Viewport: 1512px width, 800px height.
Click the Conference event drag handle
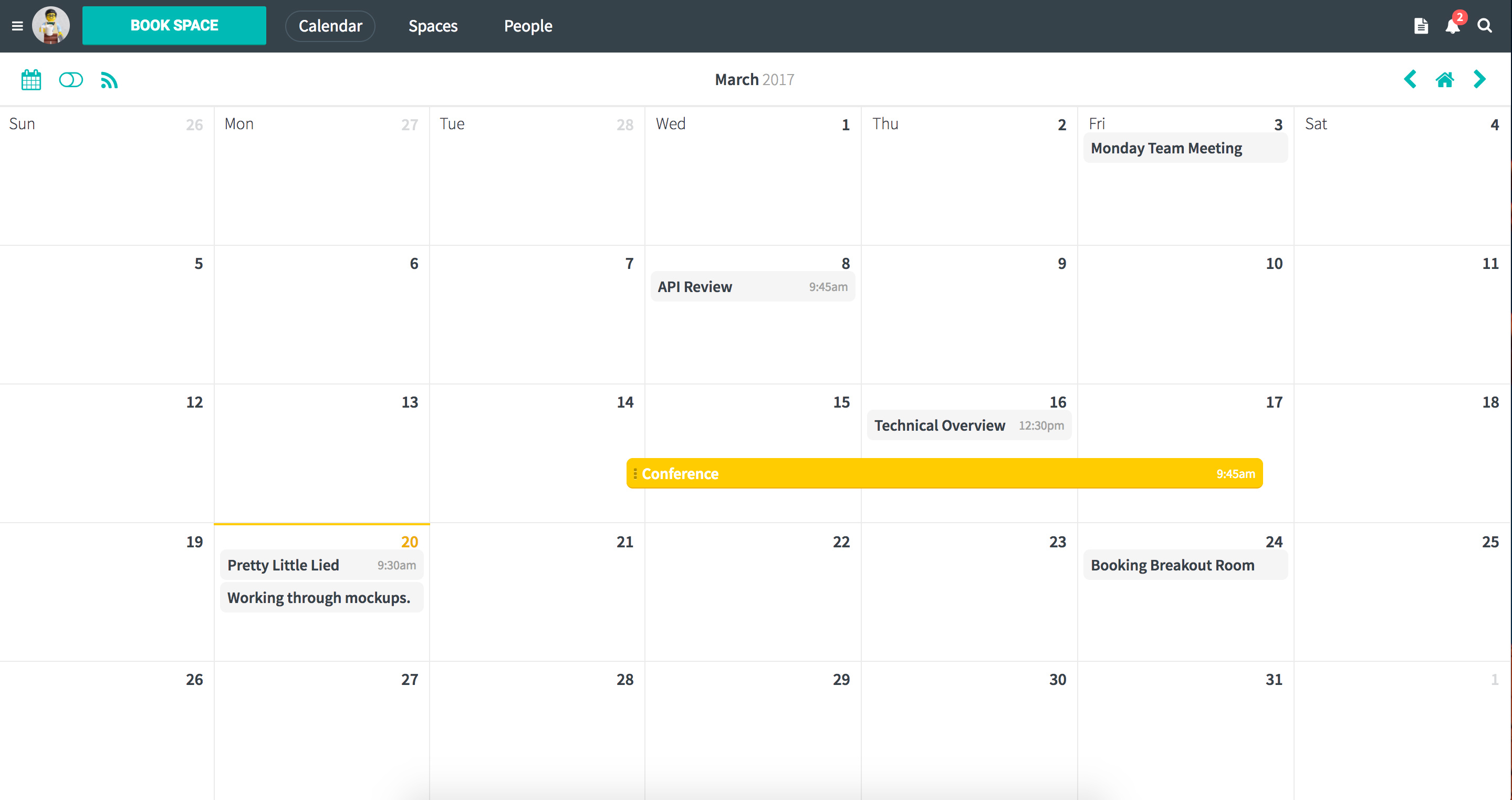pos(634,473)
